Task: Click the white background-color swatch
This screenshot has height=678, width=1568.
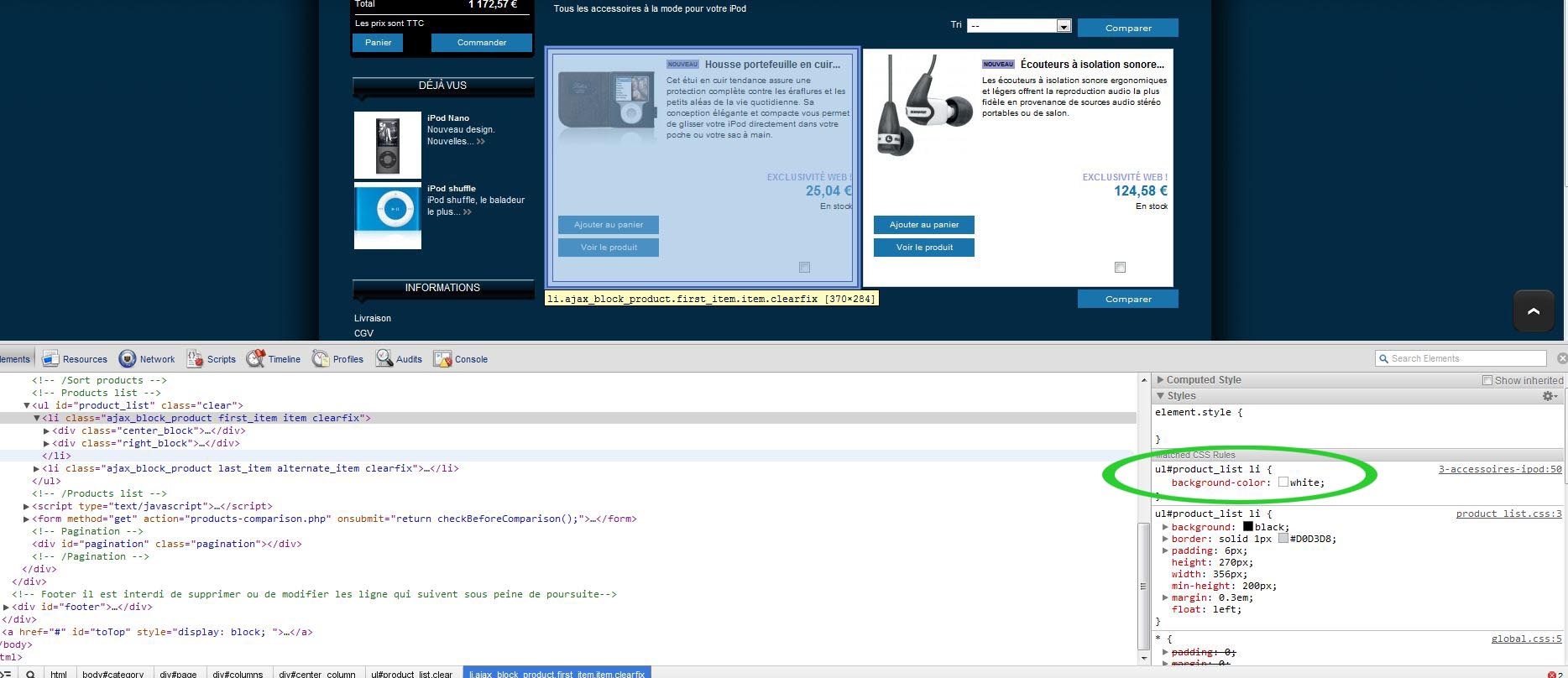Action: click(x=1283, y=482)
